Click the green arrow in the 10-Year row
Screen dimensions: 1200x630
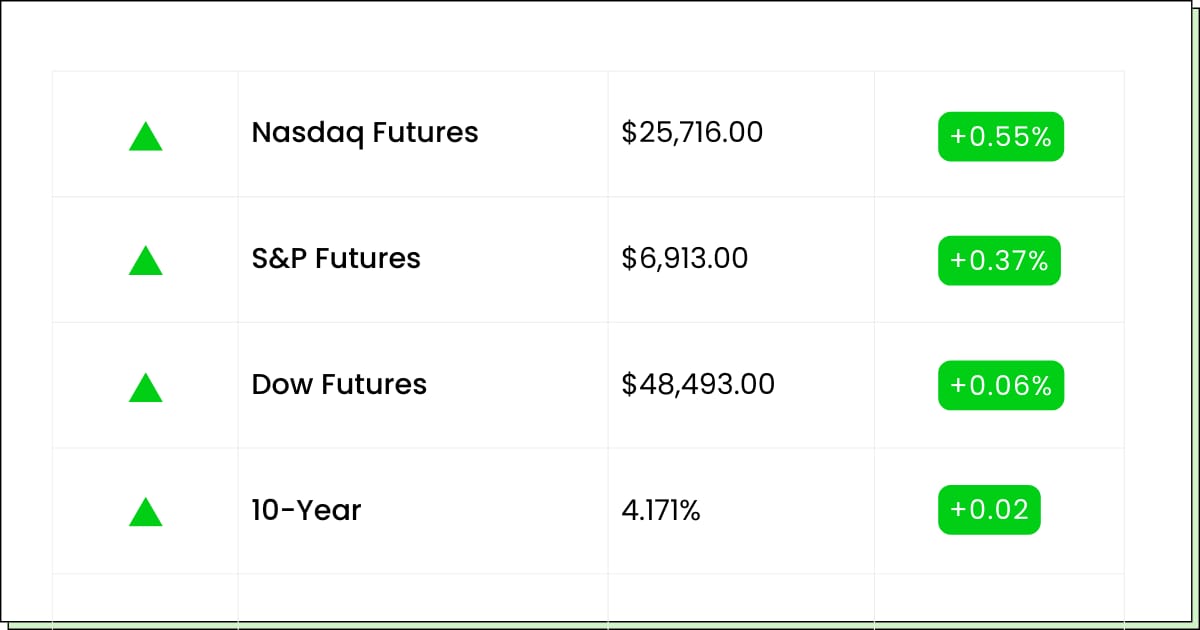(x=145, y=512)
